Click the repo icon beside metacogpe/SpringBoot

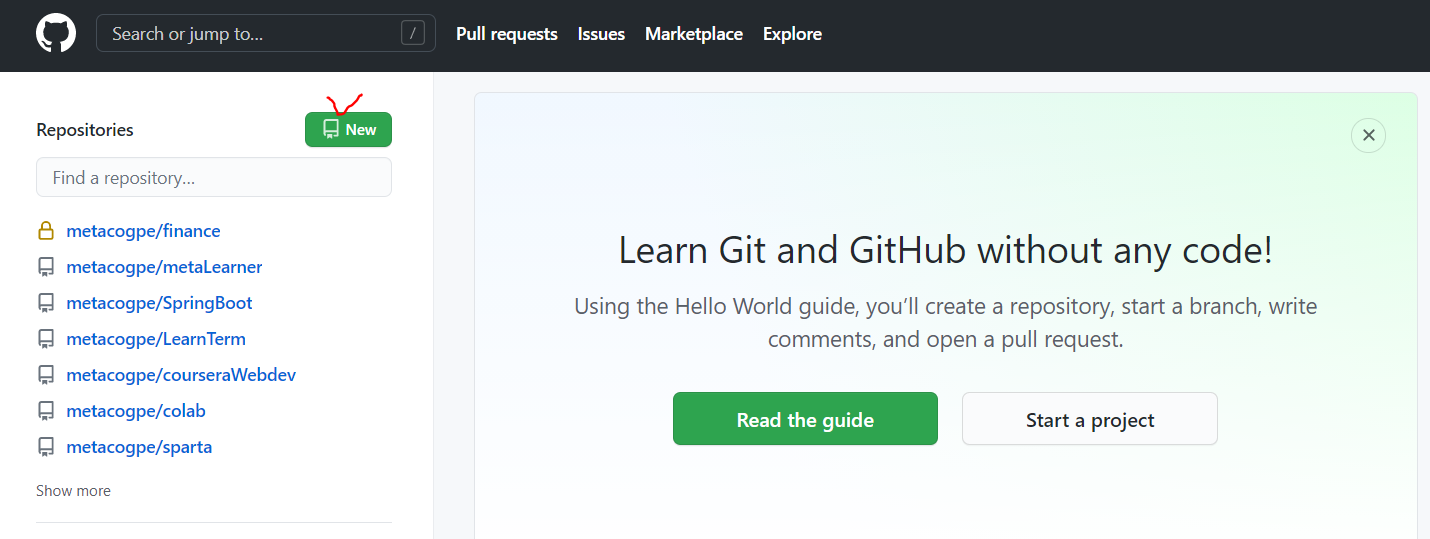(x=46, y=303)
